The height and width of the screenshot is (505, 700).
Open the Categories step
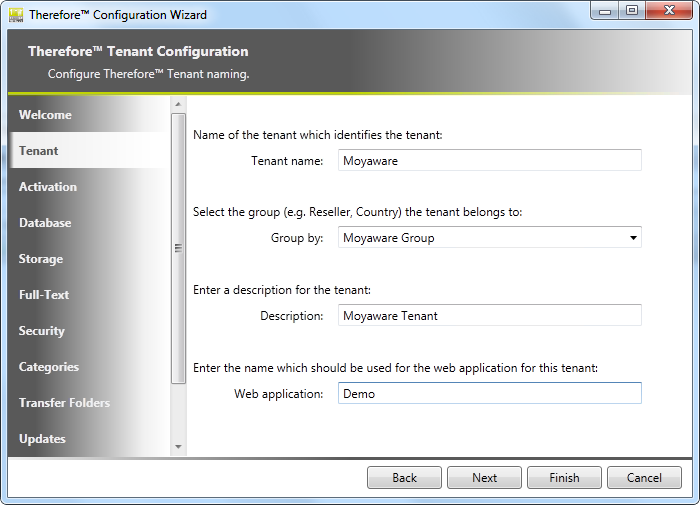click(x=49, y=367)
